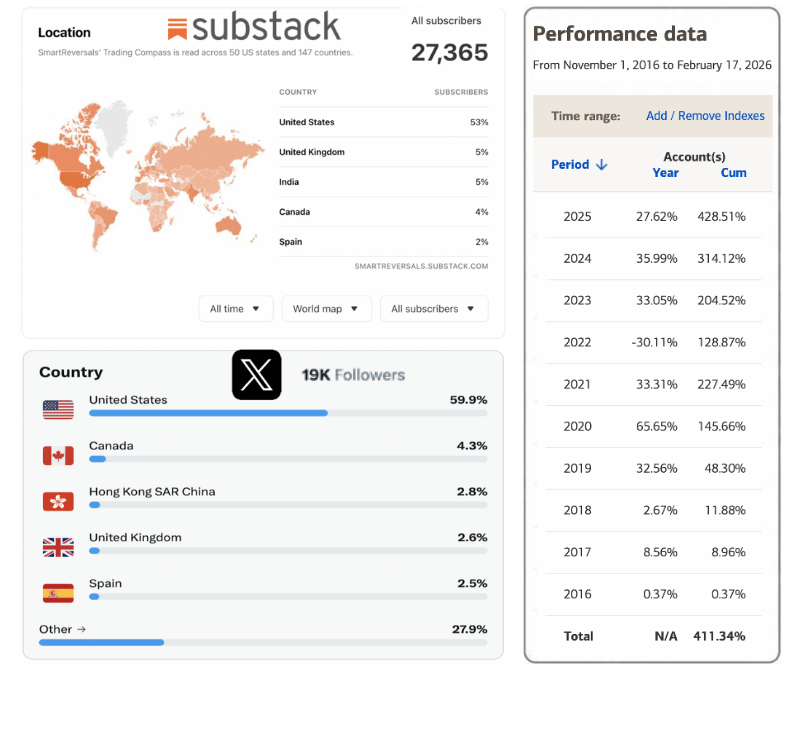Viewport: 800px width, 735px height.
Task: Click the Add / Remove Indexes link
Action: (705, 116)
